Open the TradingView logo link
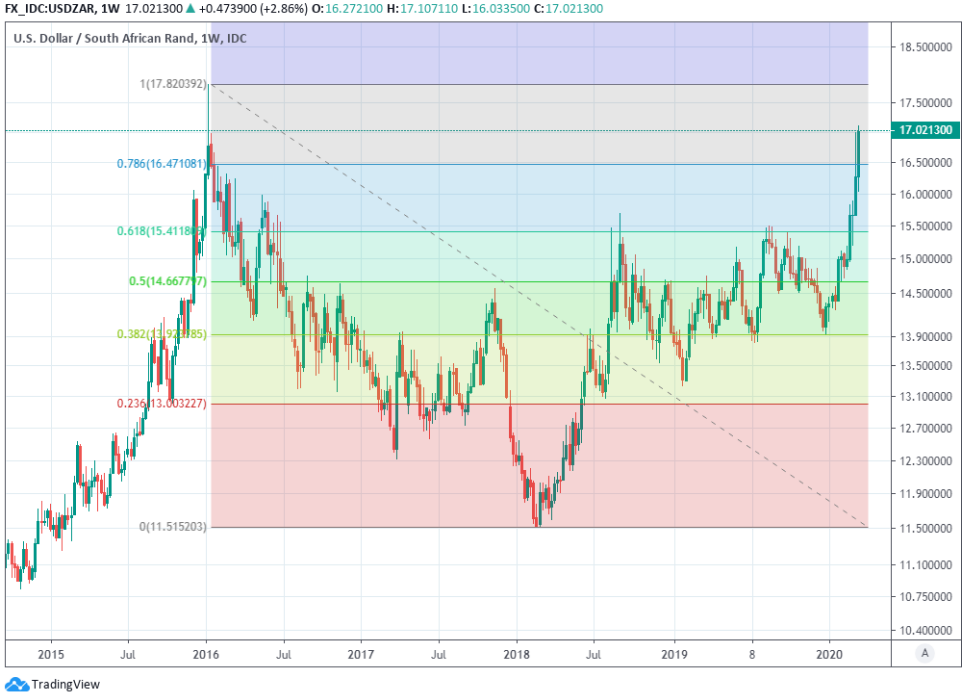The height and width of the screenshot is (696, 962). [53, 684]
